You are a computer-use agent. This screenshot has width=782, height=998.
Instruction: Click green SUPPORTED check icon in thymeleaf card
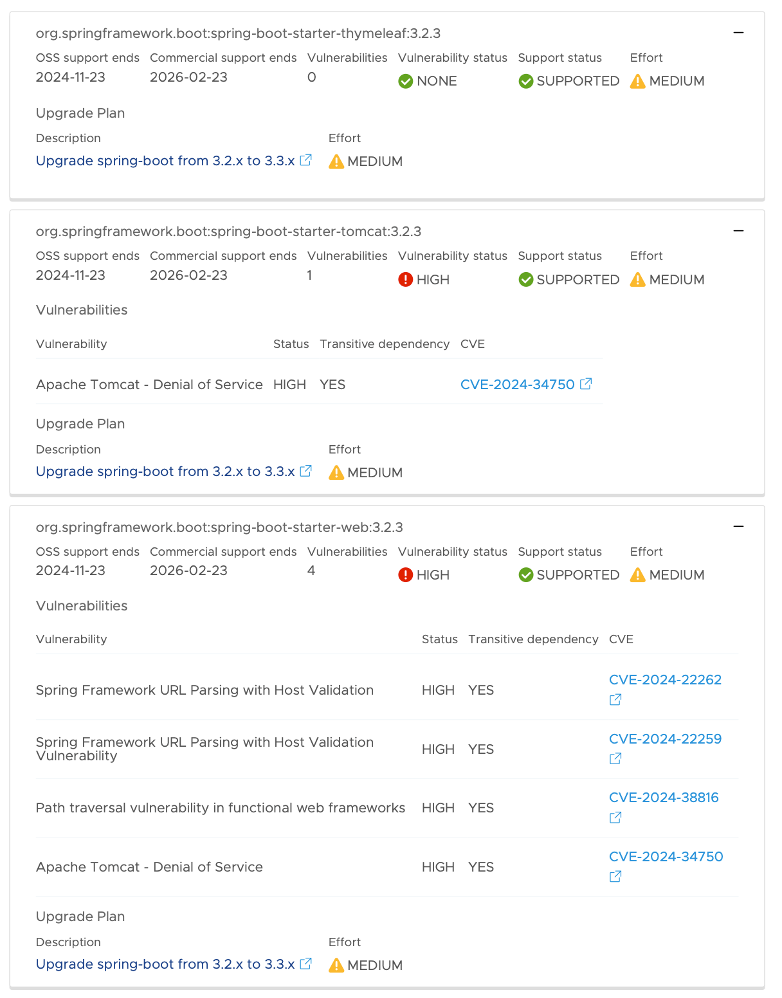[526, 81]
